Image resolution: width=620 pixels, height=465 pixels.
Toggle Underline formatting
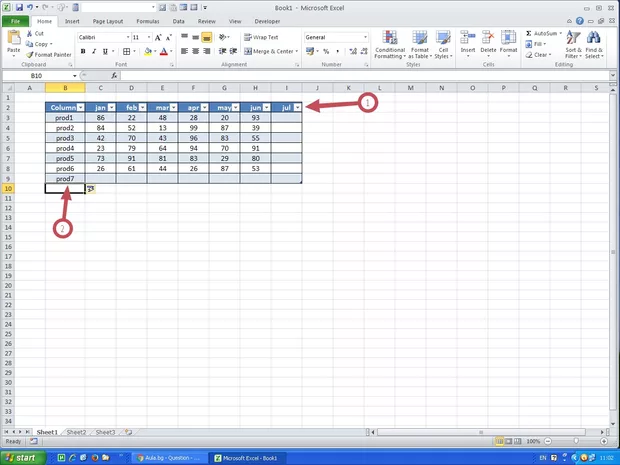tap(105, 51)
